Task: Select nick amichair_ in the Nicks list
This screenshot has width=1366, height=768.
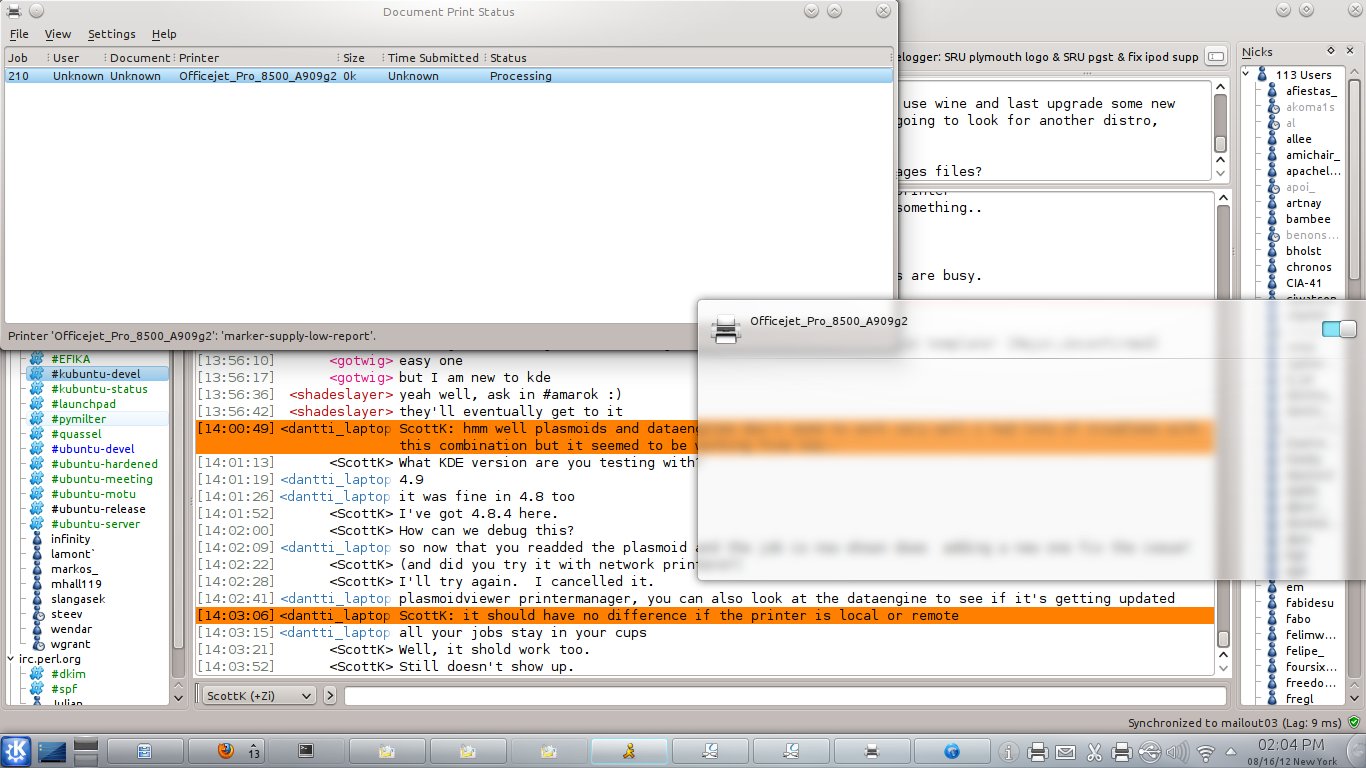Action: click(1312, 155)
